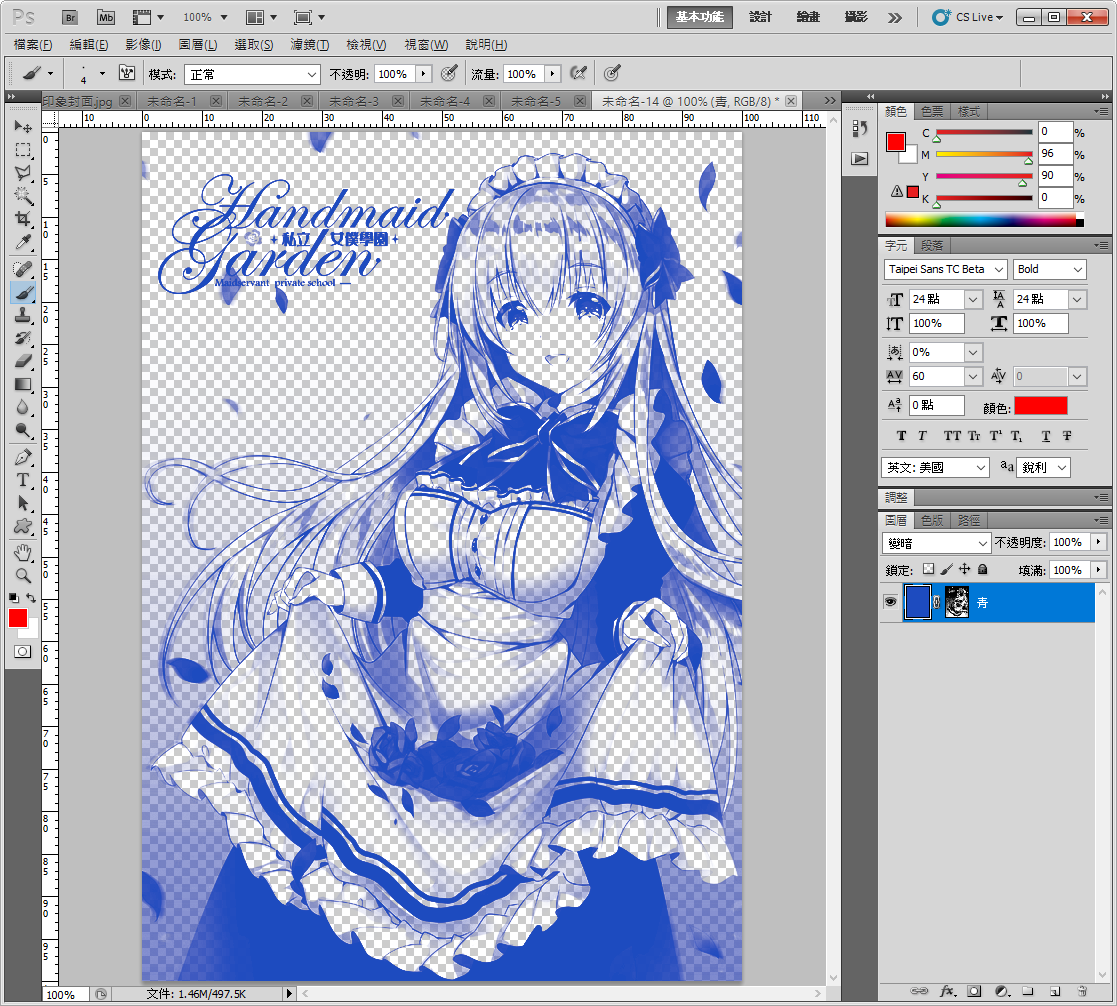Toggle Quick Mask mode
The width and height of the screenshot is (1117, 1006).
click(23, 651)
